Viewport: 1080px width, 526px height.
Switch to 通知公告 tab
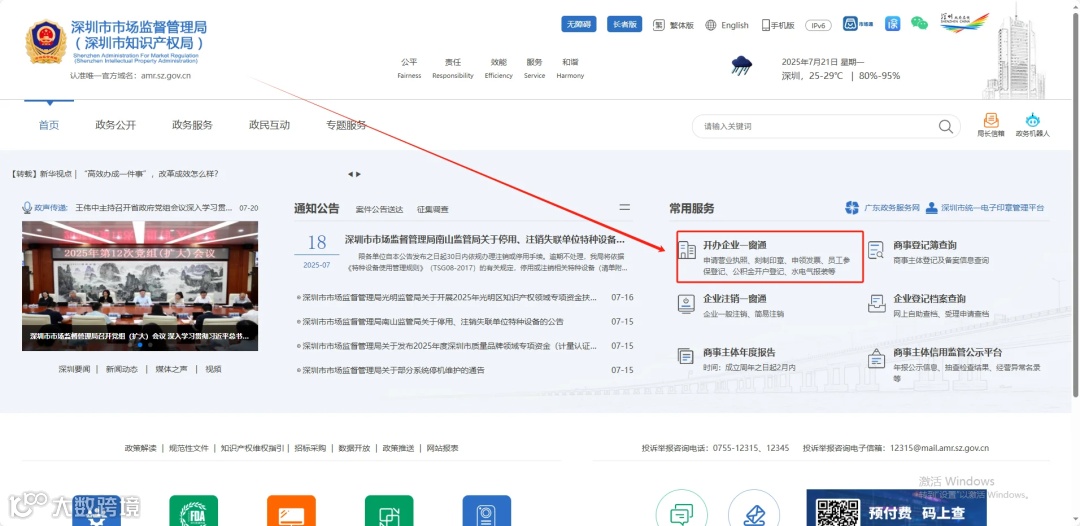coord(317,208)
